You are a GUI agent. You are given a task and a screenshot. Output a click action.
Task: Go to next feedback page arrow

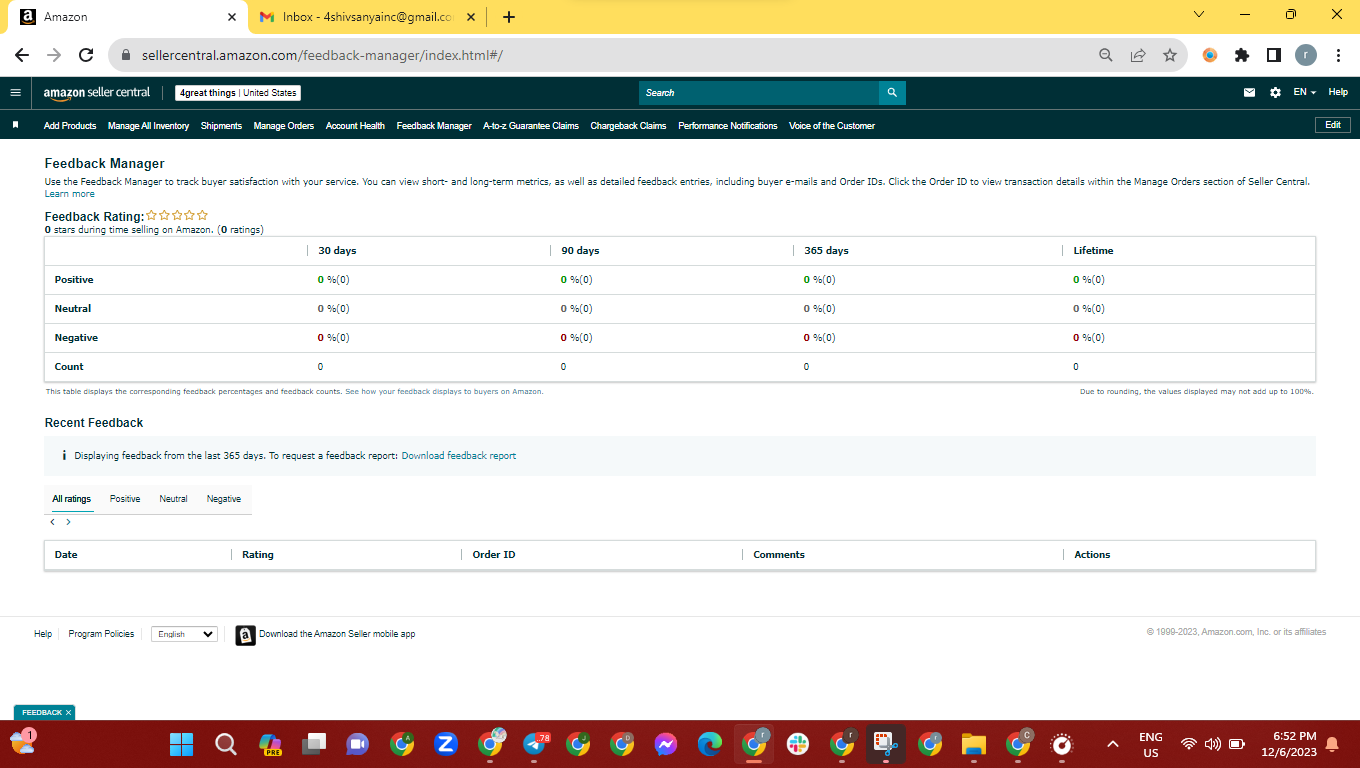point(68,522)
